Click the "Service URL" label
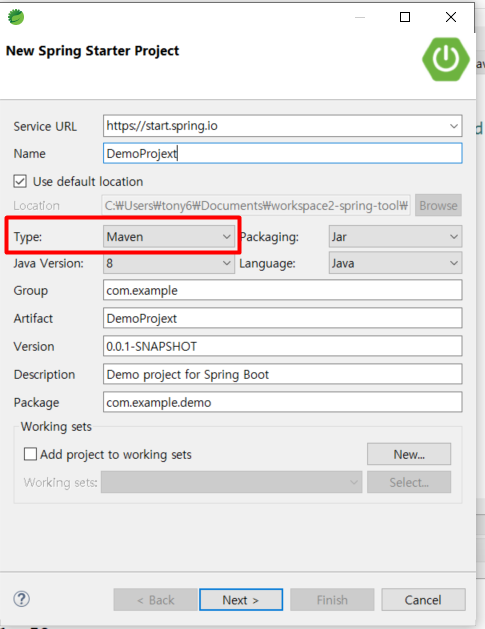485x629 pixels. (x=45, y=126)
